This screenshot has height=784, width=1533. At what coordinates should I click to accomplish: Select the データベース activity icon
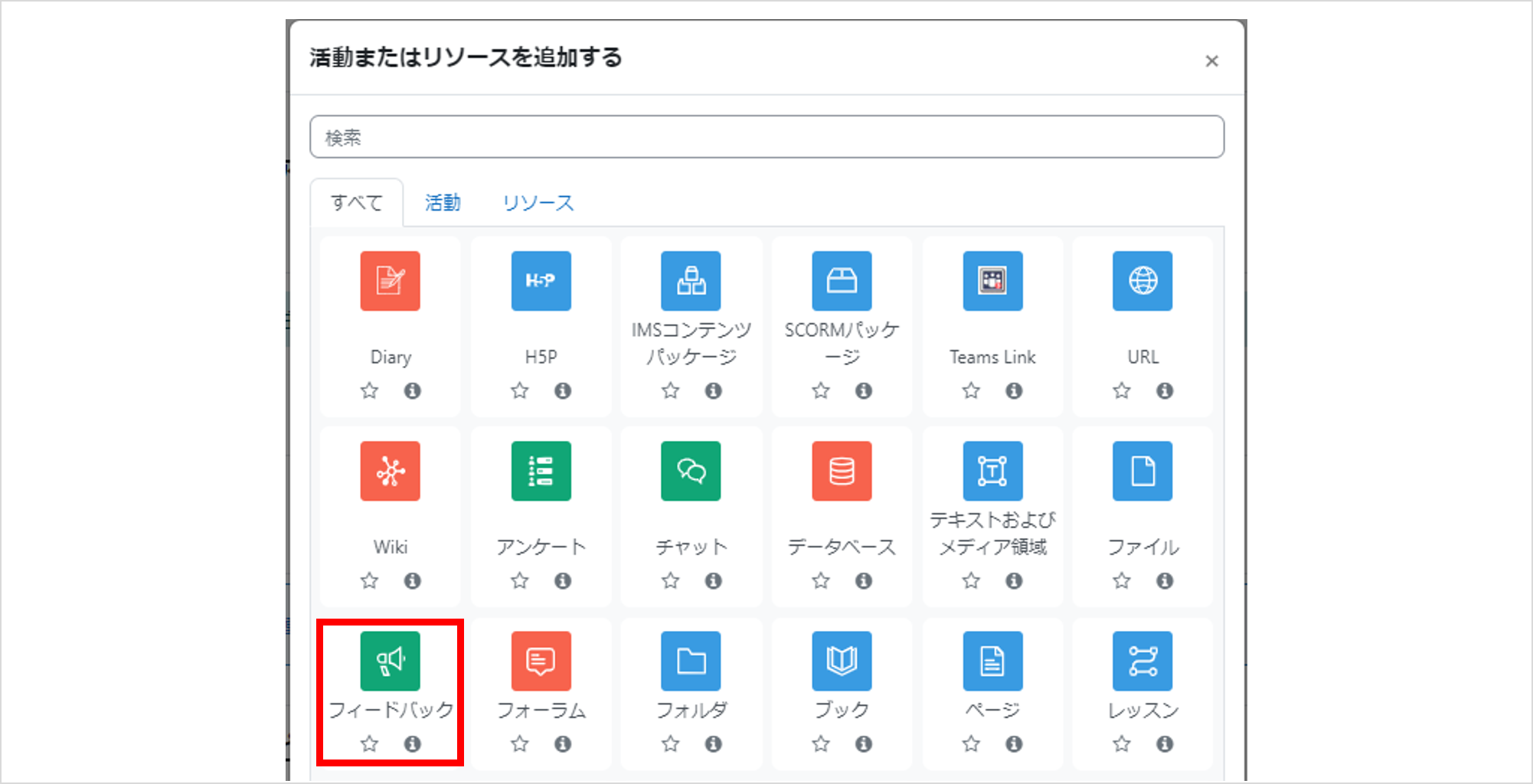842,471
